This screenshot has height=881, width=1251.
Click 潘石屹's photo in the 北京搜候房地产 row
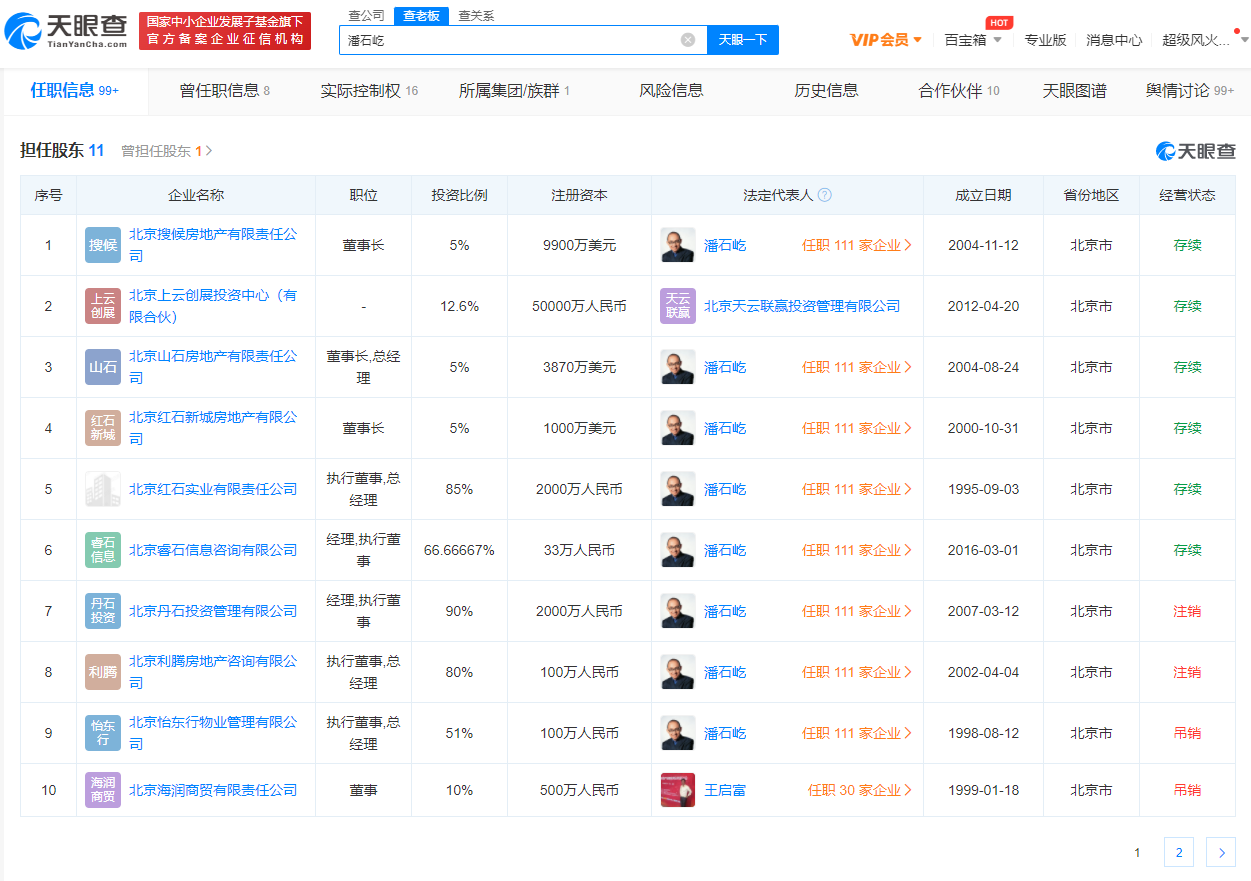pos(678,245)
